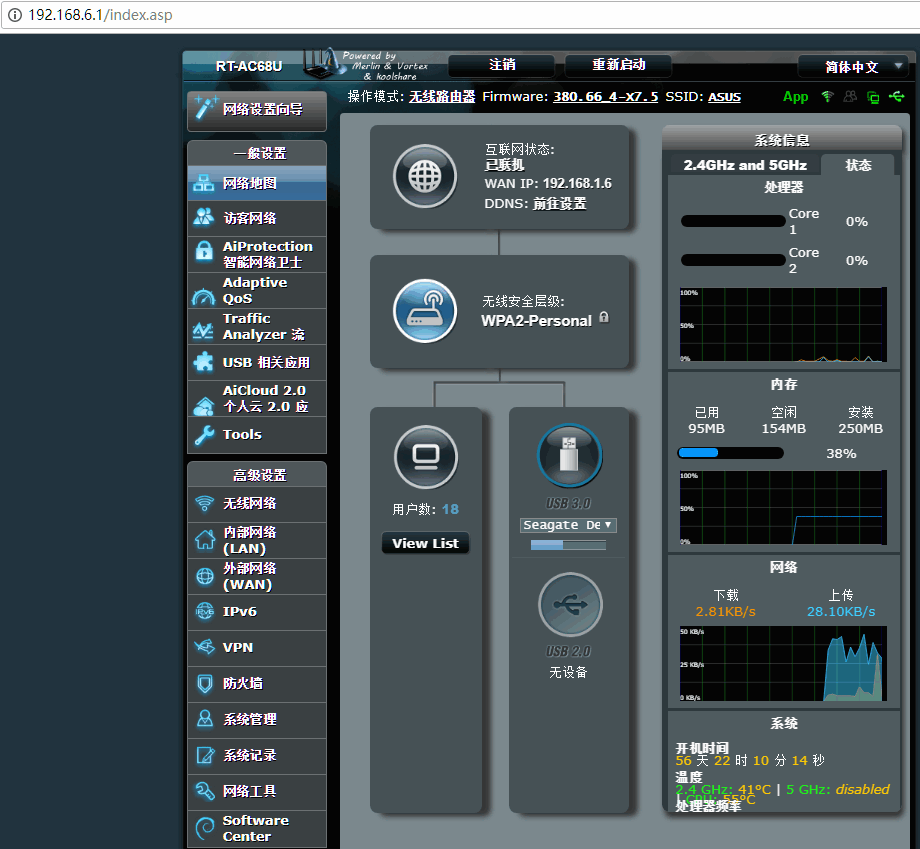
Task: Click the 注销 logout button
Action: click(502, 65)
